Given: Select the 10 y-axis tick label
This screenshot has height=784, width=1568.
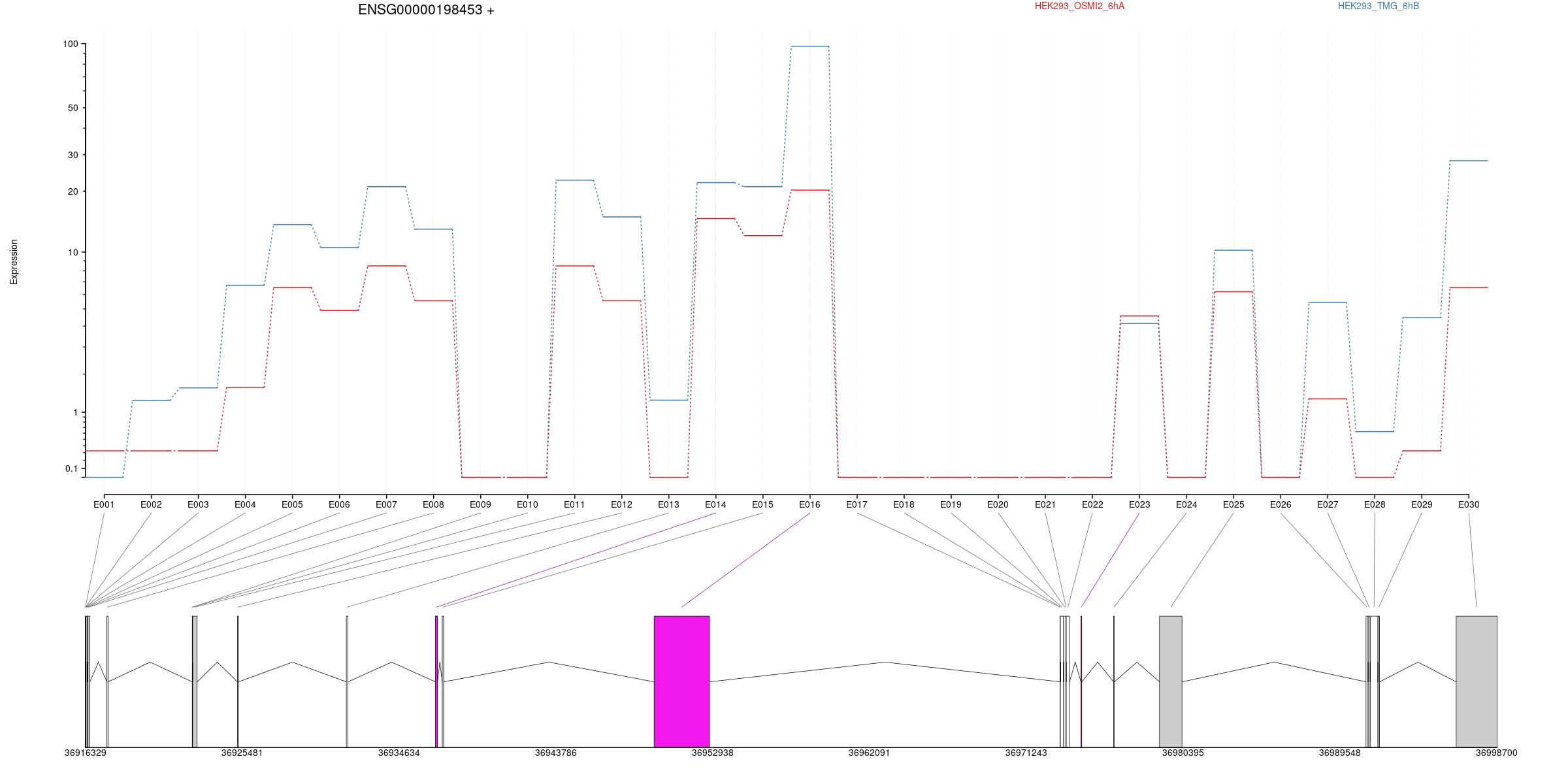Looking at the screenshot, I should [73, 252].
